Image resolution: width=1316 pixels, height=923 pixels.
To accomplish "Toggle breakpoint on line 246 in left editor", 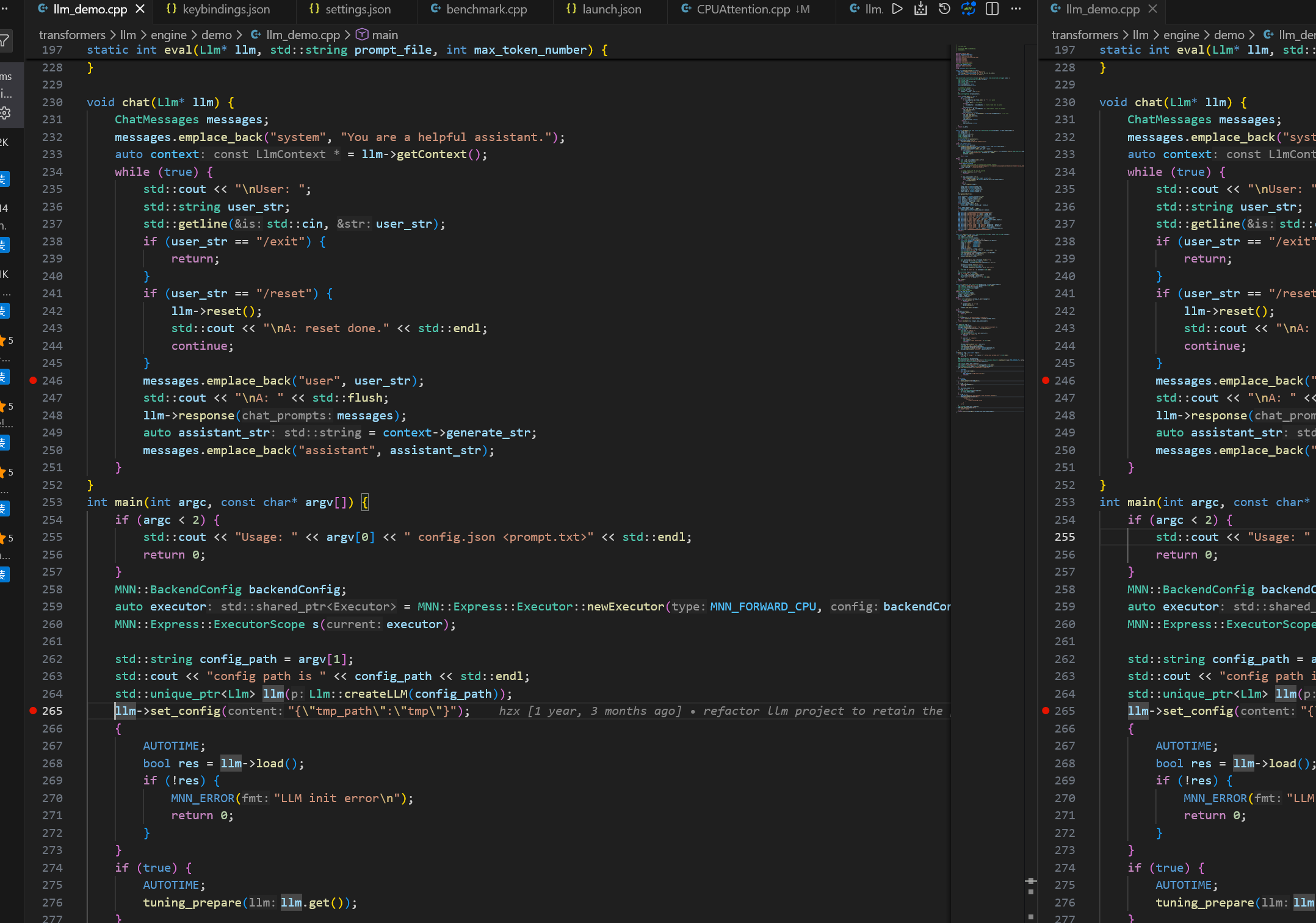I will tap(33, 380).
